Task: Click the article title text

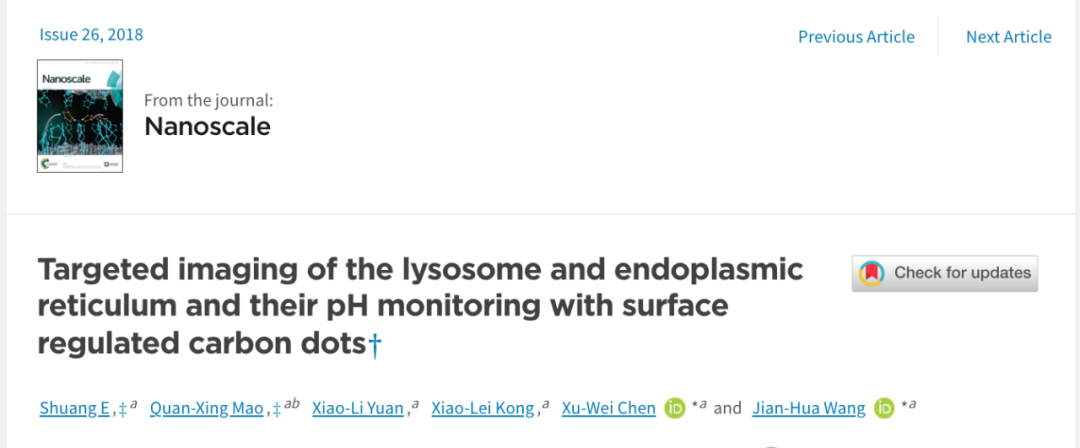Action: tap(420, 307)
